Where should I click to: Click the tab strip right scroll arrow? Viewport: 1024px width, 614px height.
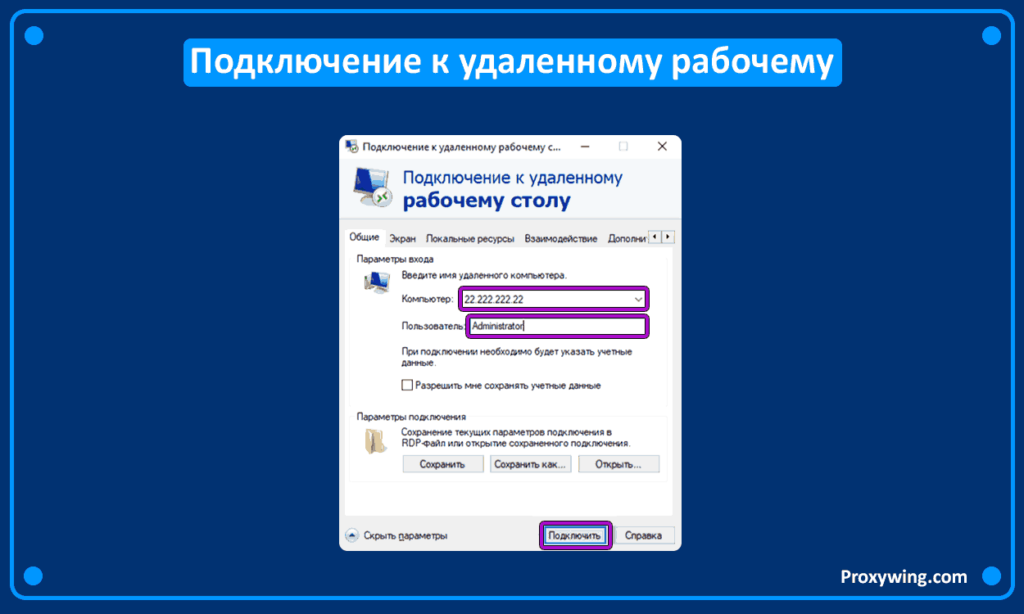(667, 237)
